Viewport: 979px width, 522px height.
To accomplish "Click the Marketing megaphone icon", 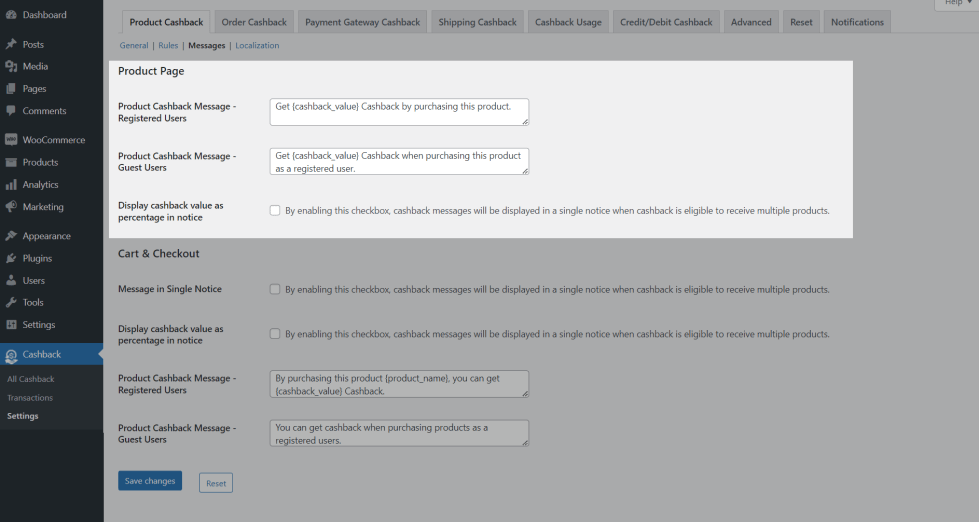I will click(11, 207).
